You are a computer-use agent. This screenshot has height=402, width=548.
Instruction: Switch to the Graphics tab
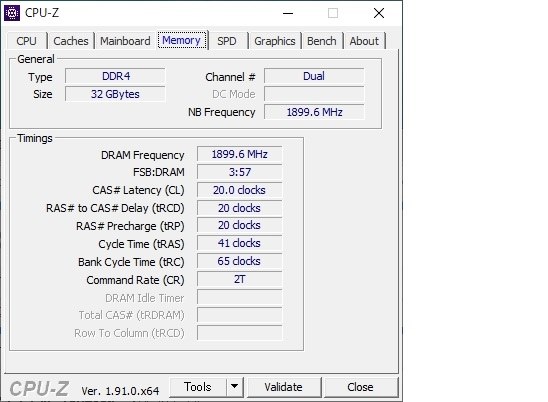click(x=275, y=41)
